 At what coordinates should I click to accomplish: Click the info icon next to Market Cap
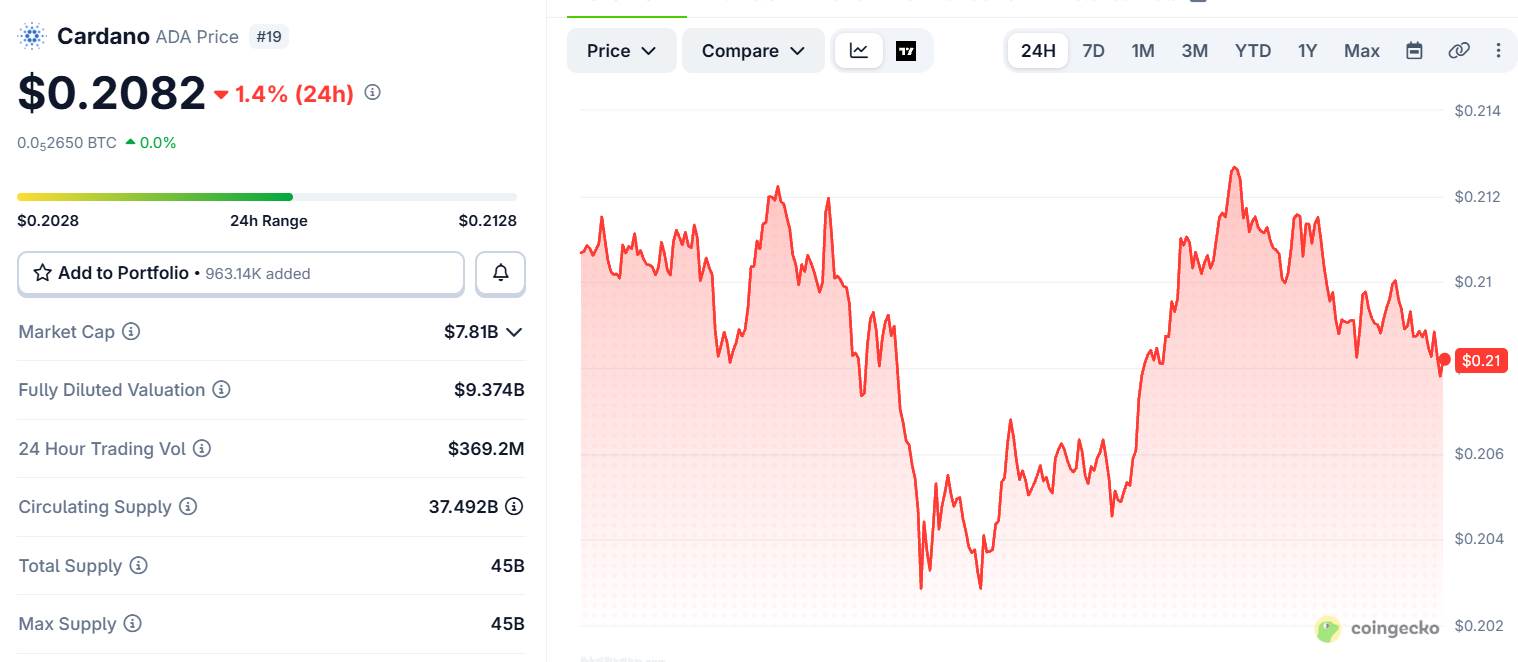(x=131, y=331)
